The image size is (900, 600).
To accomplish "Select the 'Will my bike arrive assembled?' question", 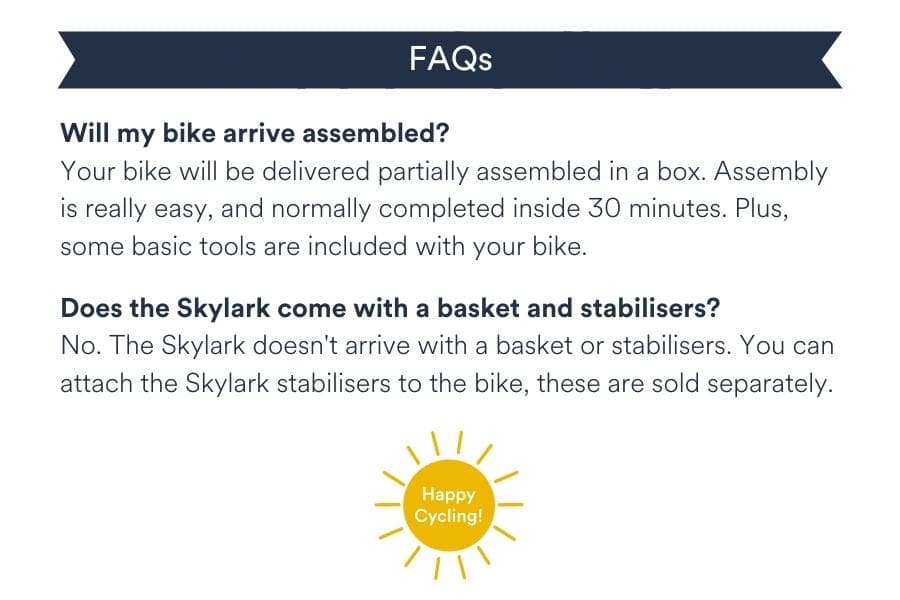I will tap(255, 133).
